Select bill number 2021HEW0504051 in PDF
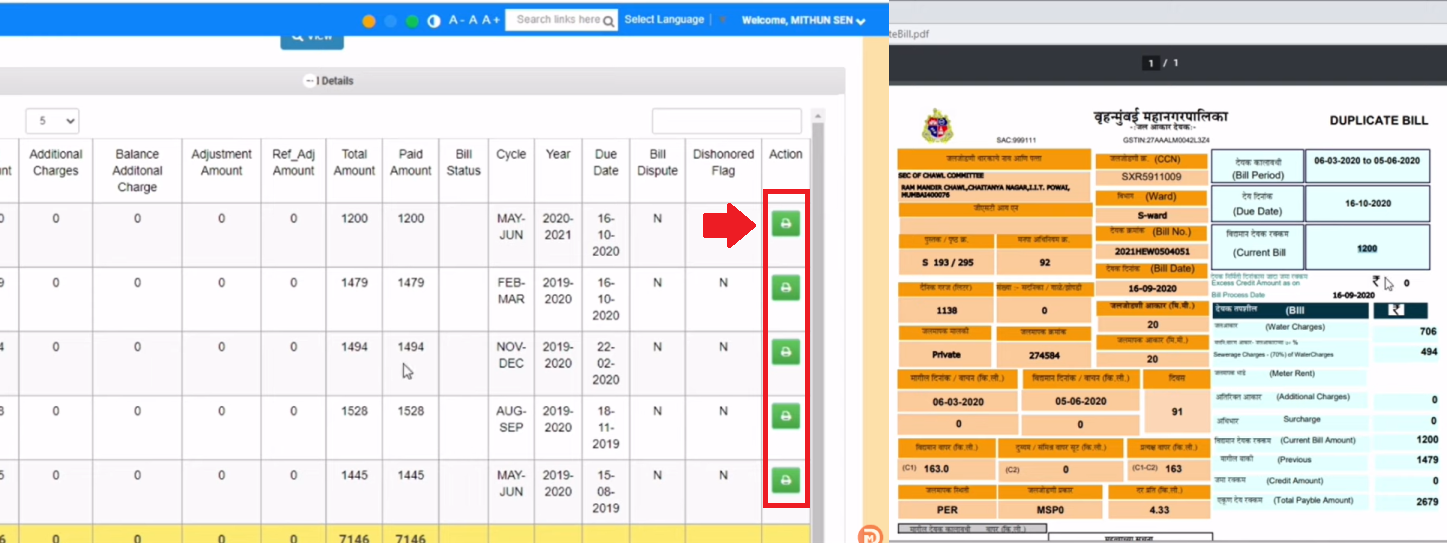 click(x=1153, y=252)
